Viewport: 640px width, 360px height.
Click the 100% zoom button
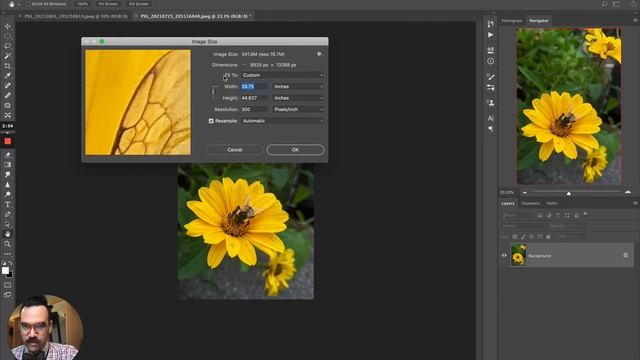82,4
